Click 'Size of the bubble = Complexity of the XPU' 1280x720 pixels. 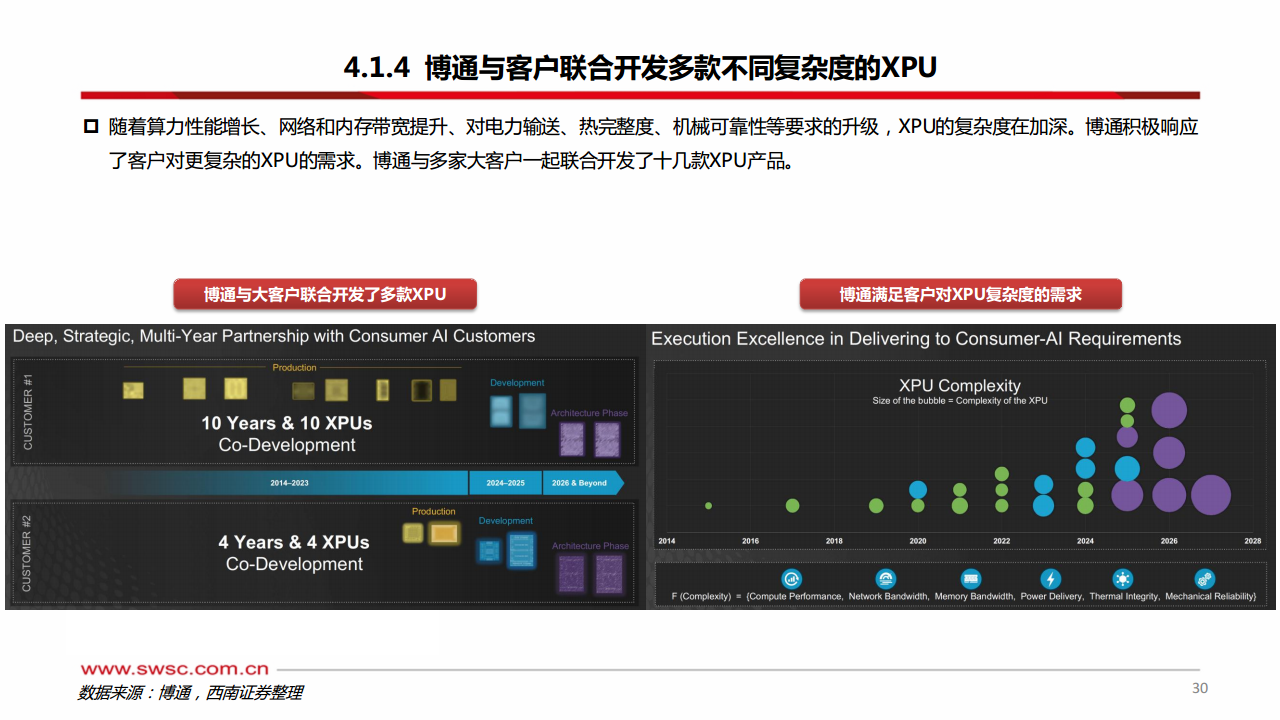pos(960,401)
